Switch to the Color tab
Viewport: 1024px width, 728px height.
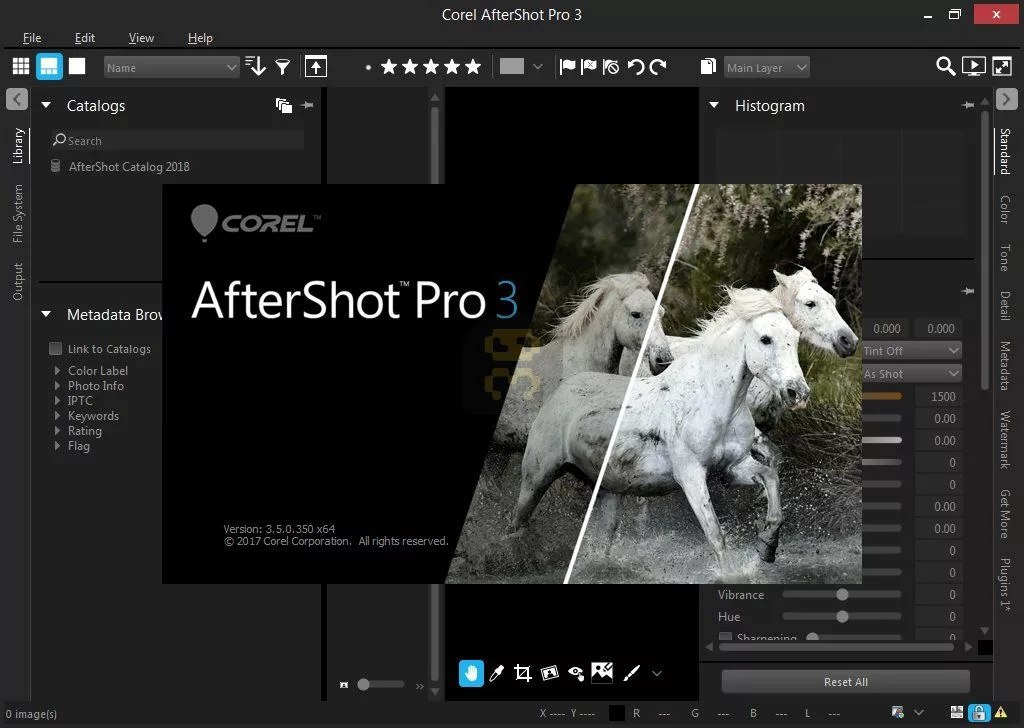1005,209
